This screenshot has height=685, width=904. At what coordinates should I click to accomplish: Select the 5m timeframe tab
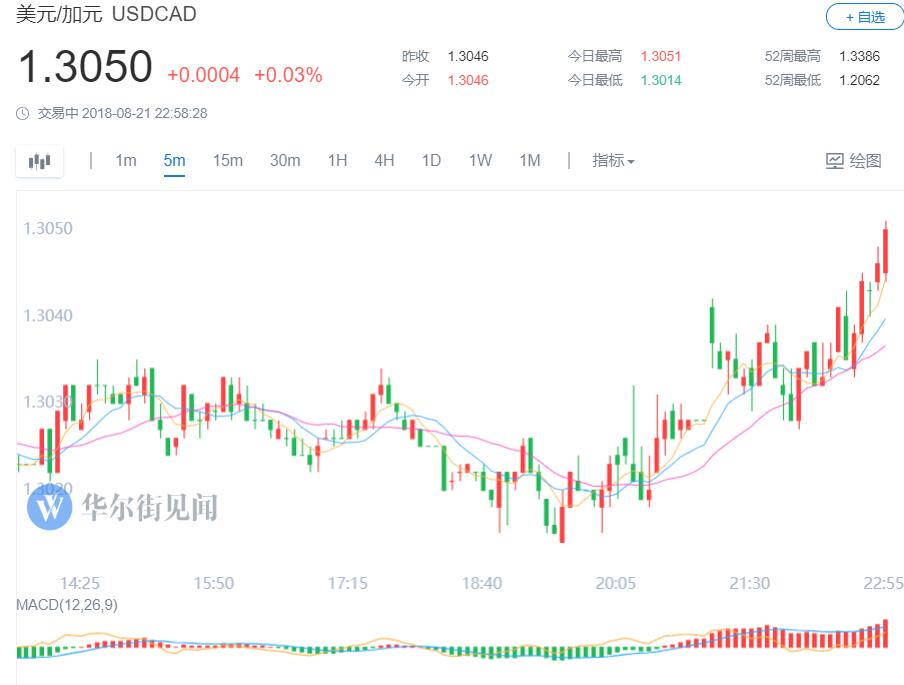pyautogui.click(x=175, y=161)
